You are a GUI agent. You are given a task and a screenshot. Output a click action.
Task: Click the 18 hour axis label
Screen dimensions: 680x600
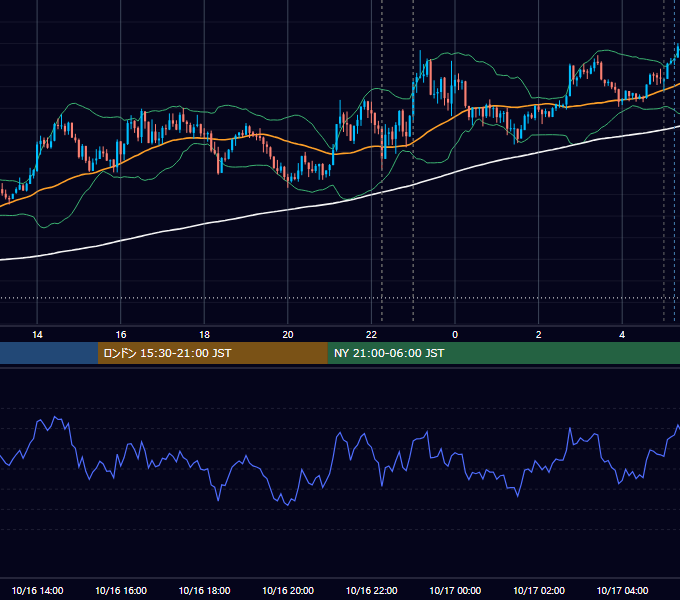coord(204,335)
